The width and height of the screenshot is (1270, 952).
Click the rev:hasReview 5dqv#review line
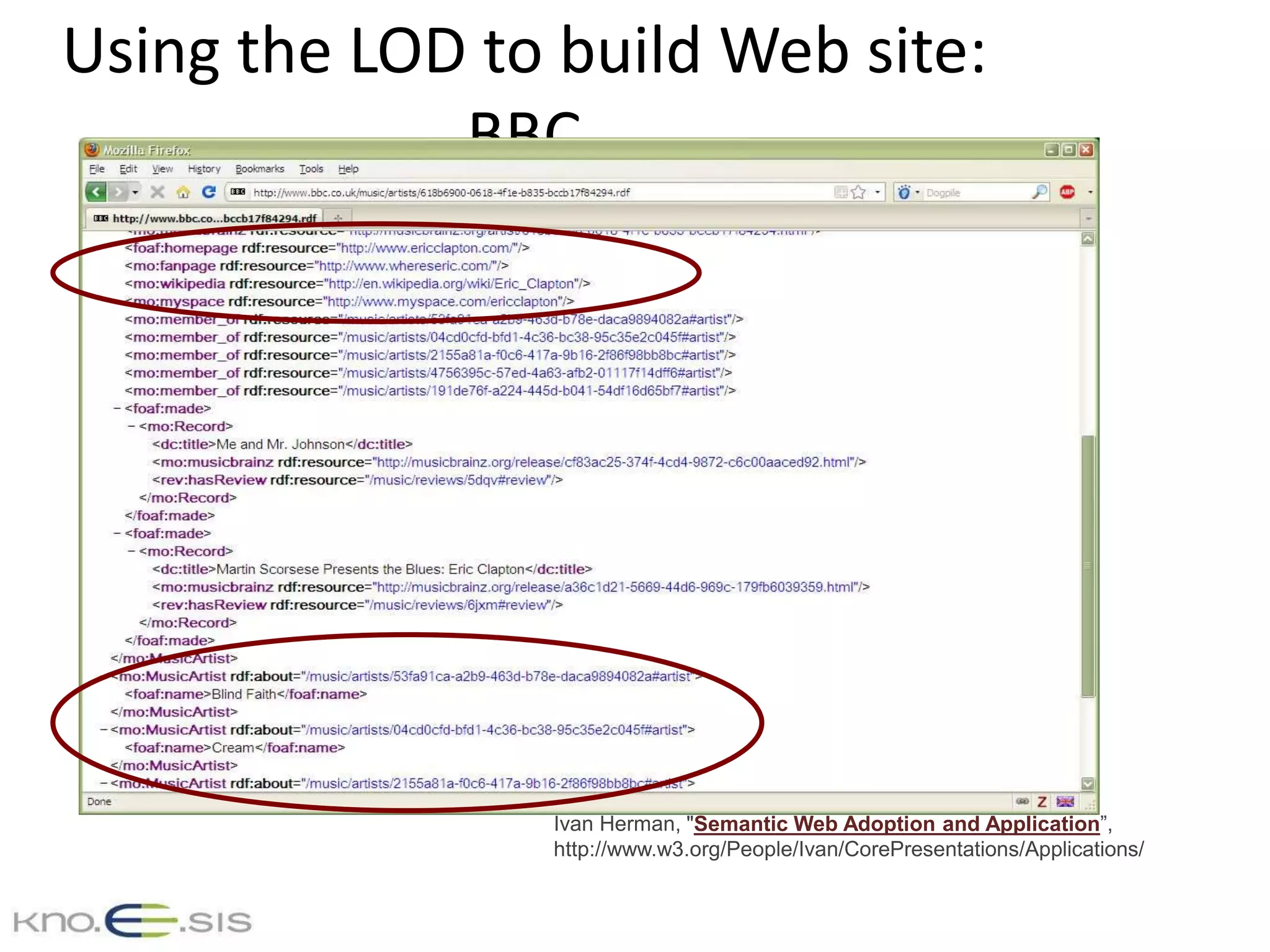tap(357, 480)
